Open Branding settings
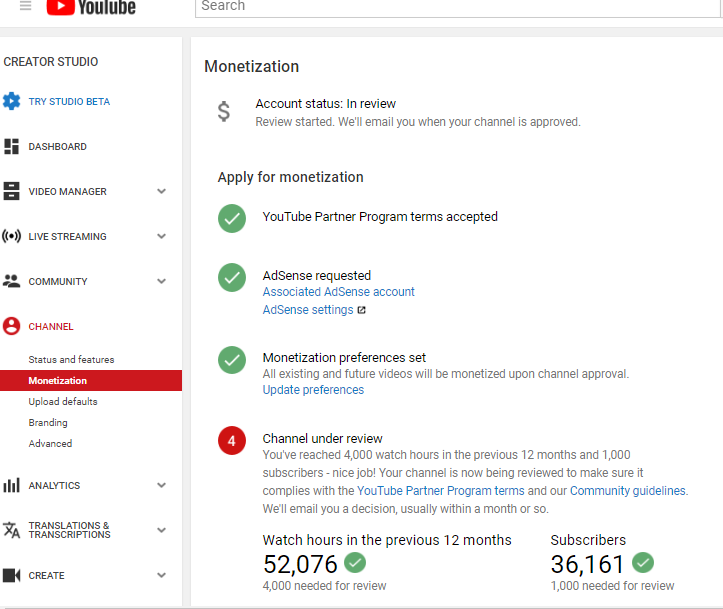 [48, 423]
